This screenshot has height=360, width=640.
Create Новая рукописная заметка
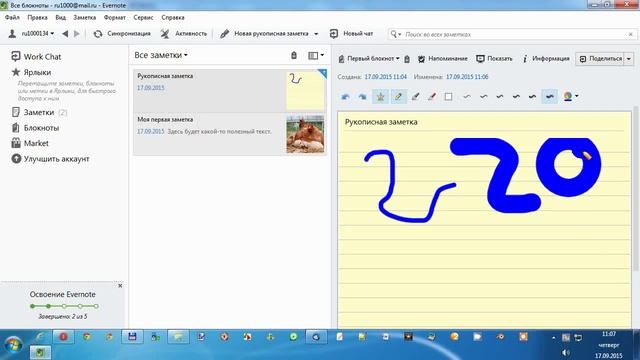[x=264, y=34]
